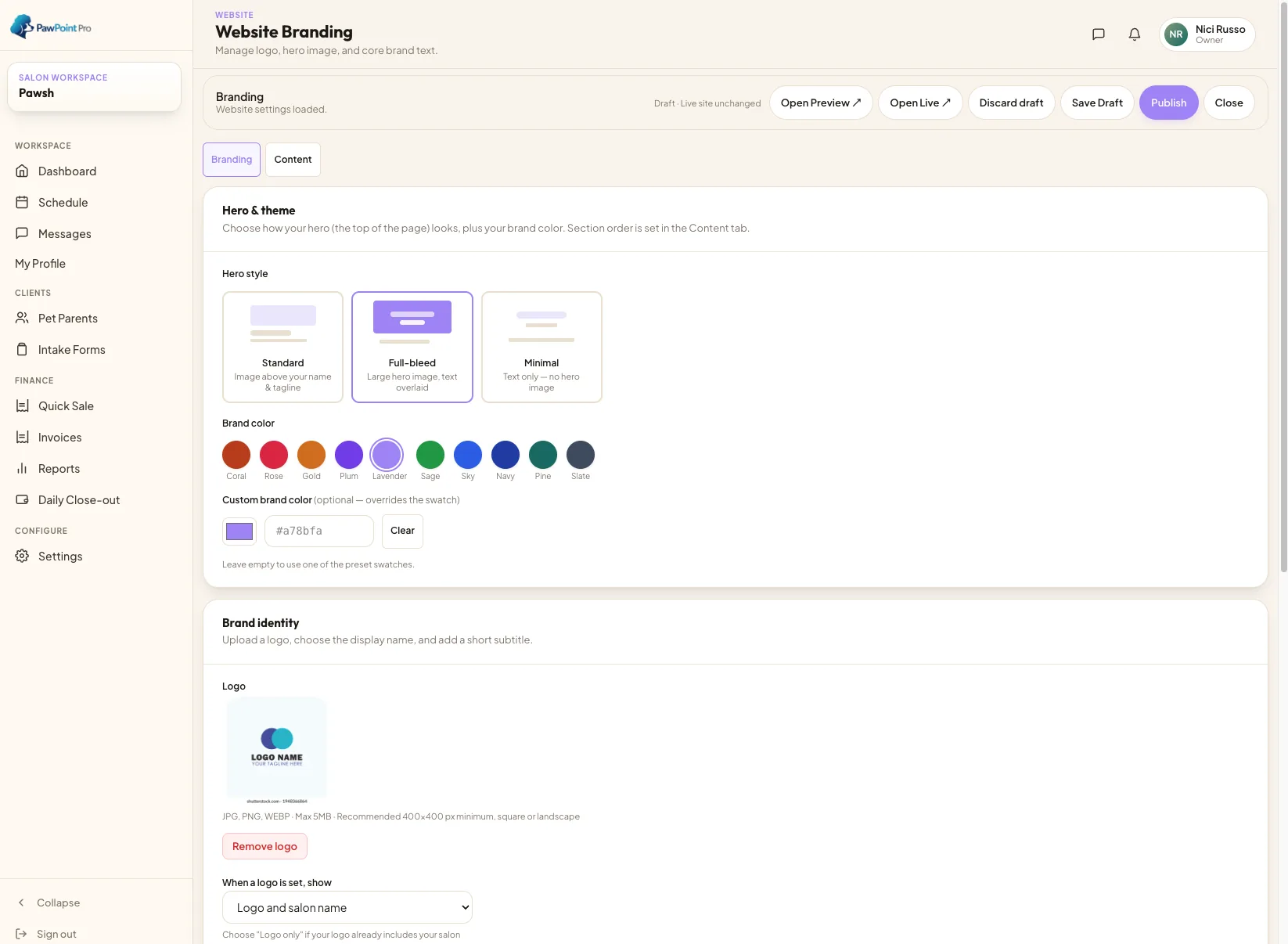Select the Full-bleed hero style
The width and height of the screenshot is (1288, 944).
pyautogui.click(x=412, y=347)
